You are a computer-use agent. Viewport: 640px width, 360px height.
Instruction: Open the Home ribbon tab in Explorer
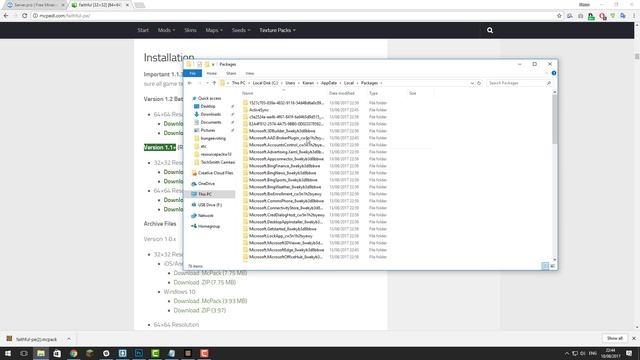211,73
